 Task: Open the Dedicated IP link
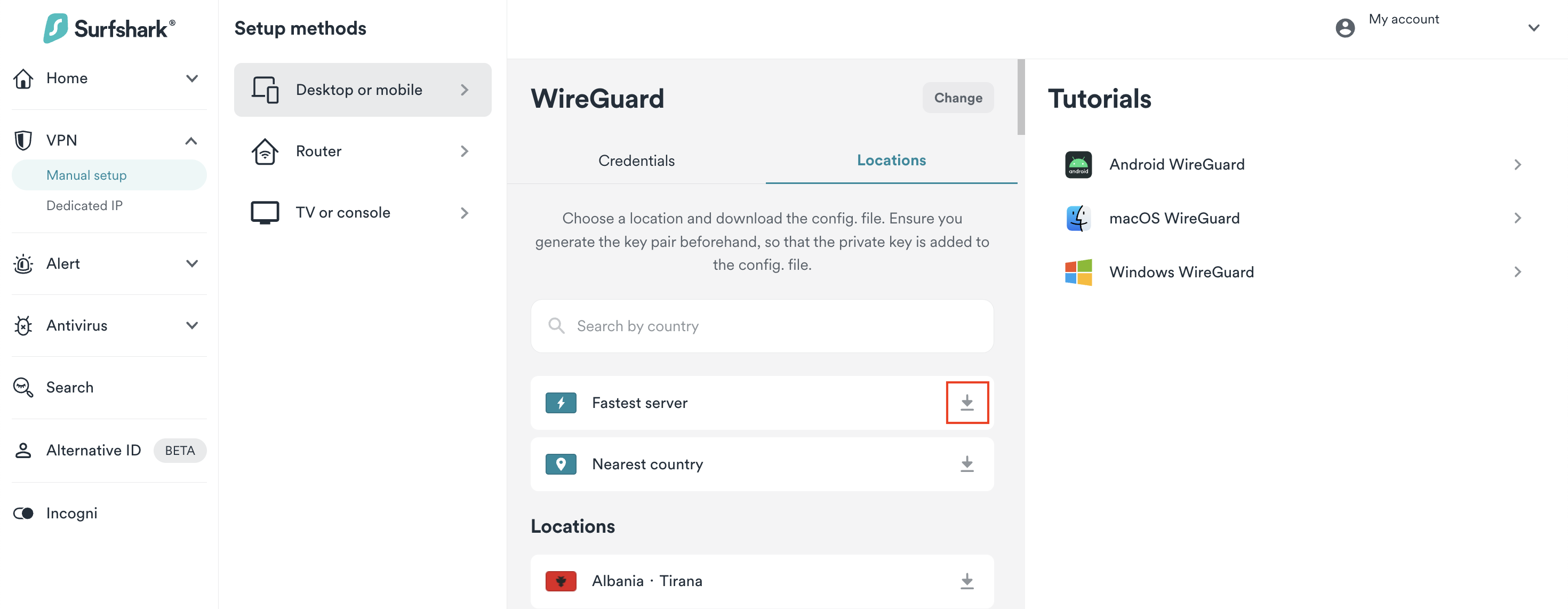(x=84, y=206)
